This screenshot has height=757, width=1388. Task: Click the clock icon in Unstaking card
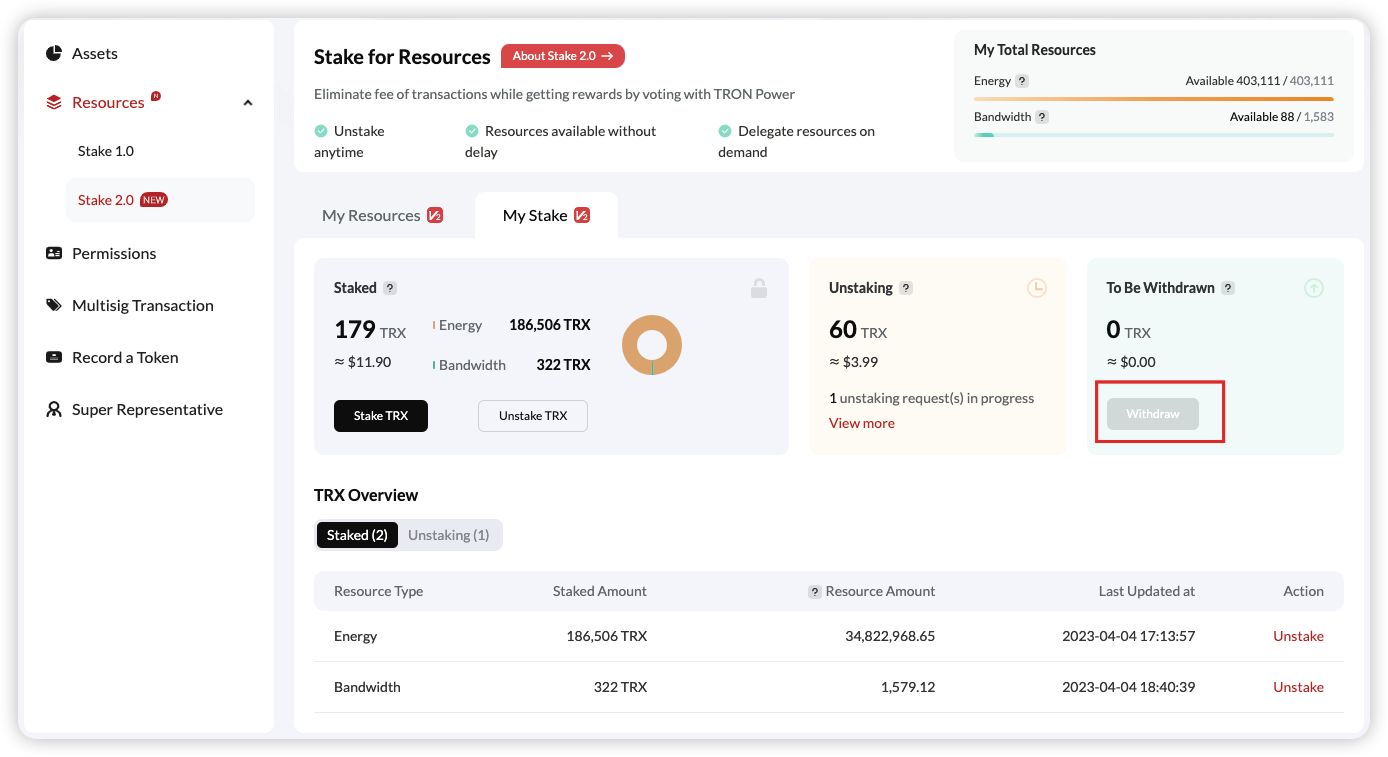(1037, 288)
